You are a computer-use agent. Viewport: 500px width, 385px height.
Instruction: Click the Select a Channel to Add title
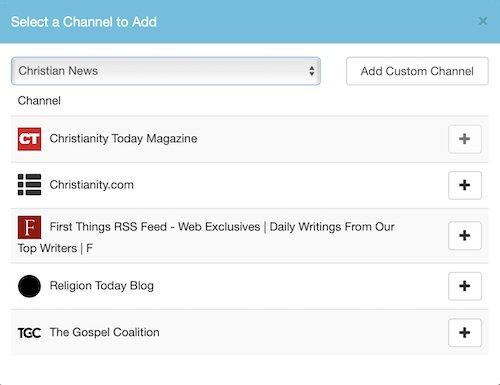pyautogui.click(x=84, y=22)
